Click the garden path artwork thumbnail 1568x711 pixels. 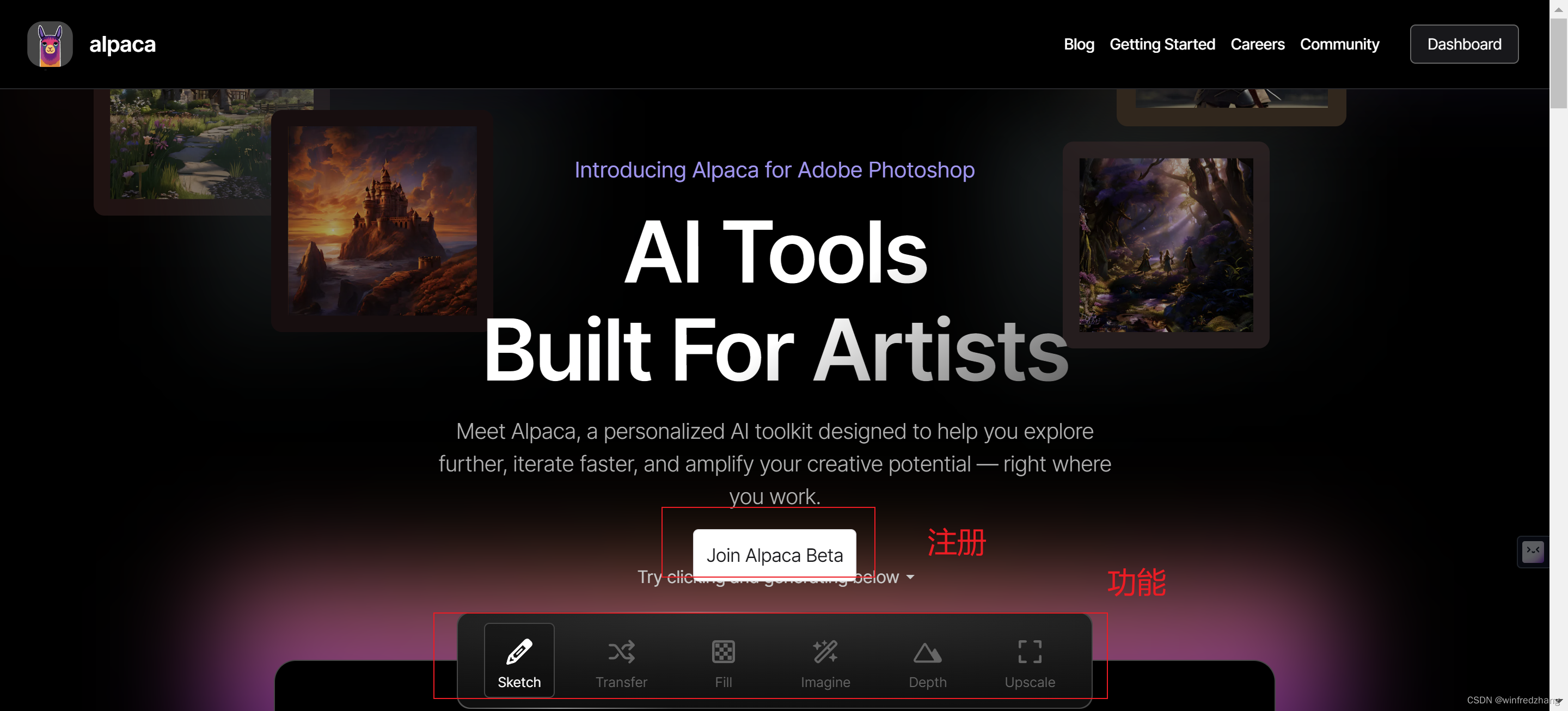(x=190, y=144)
